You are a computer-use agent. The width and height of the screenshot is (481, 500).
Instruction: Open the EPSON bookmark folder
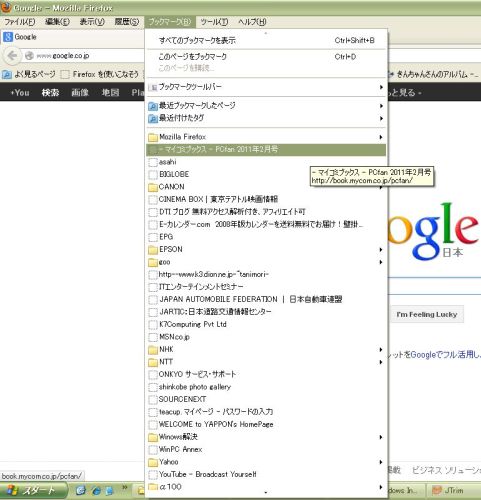point(266,249)
